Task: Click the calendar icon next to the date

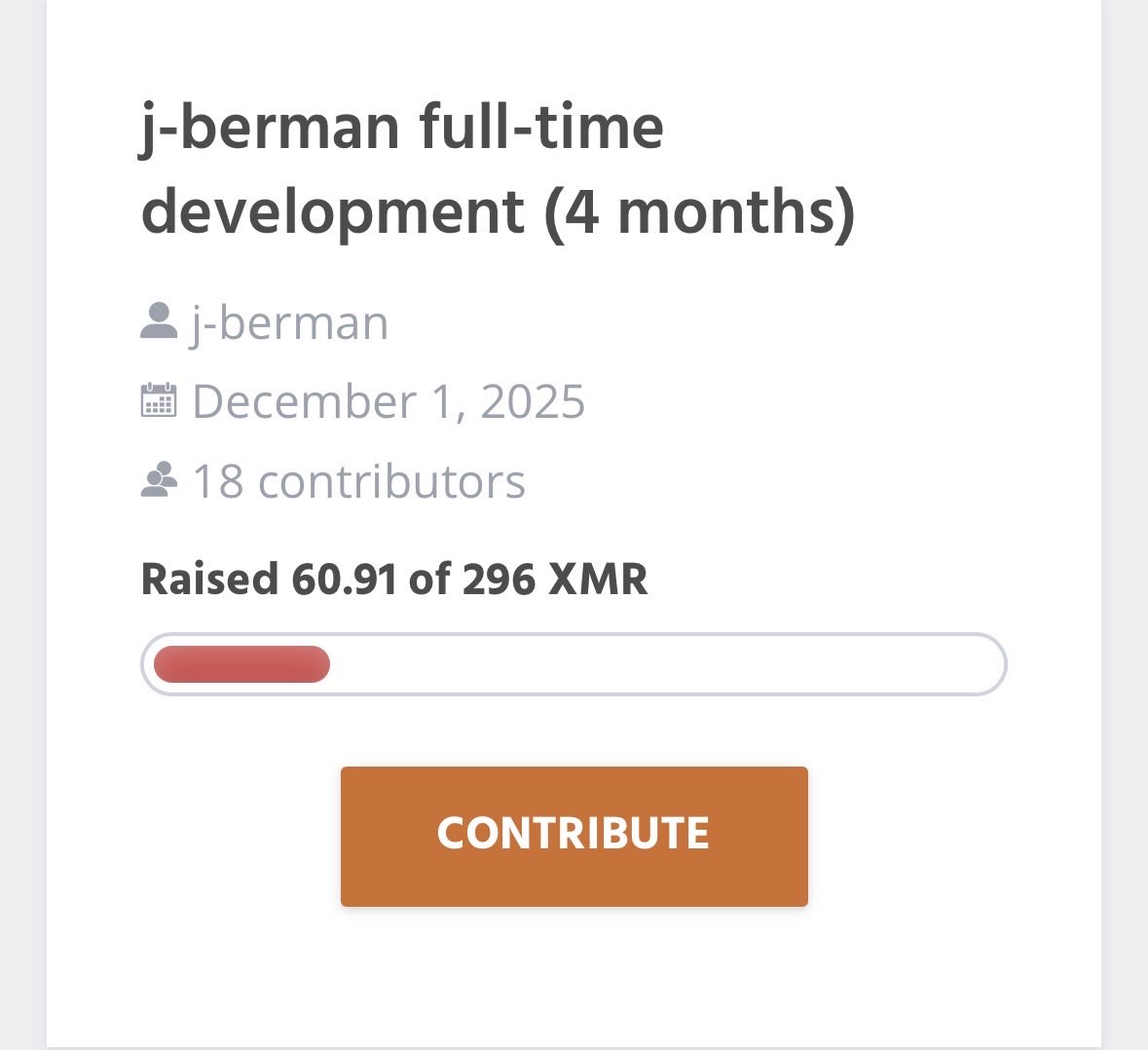Action: point(158,400)
